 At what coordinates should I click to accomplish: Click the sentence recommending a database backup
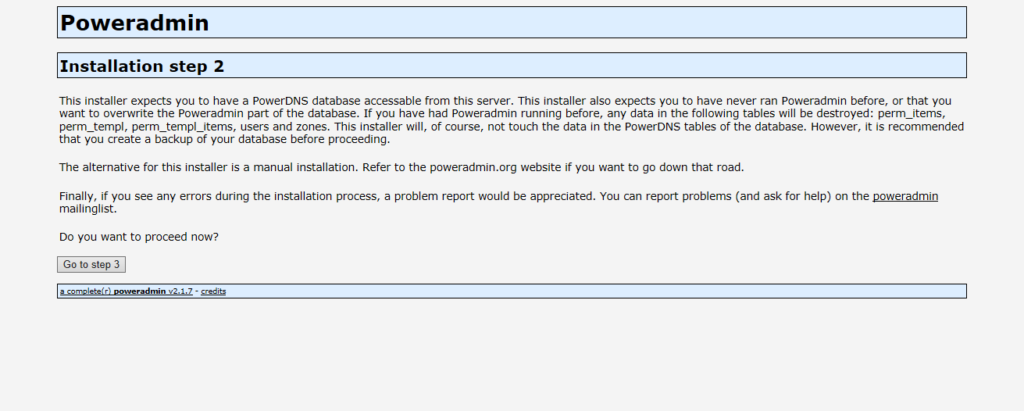[x=511, y=133]
